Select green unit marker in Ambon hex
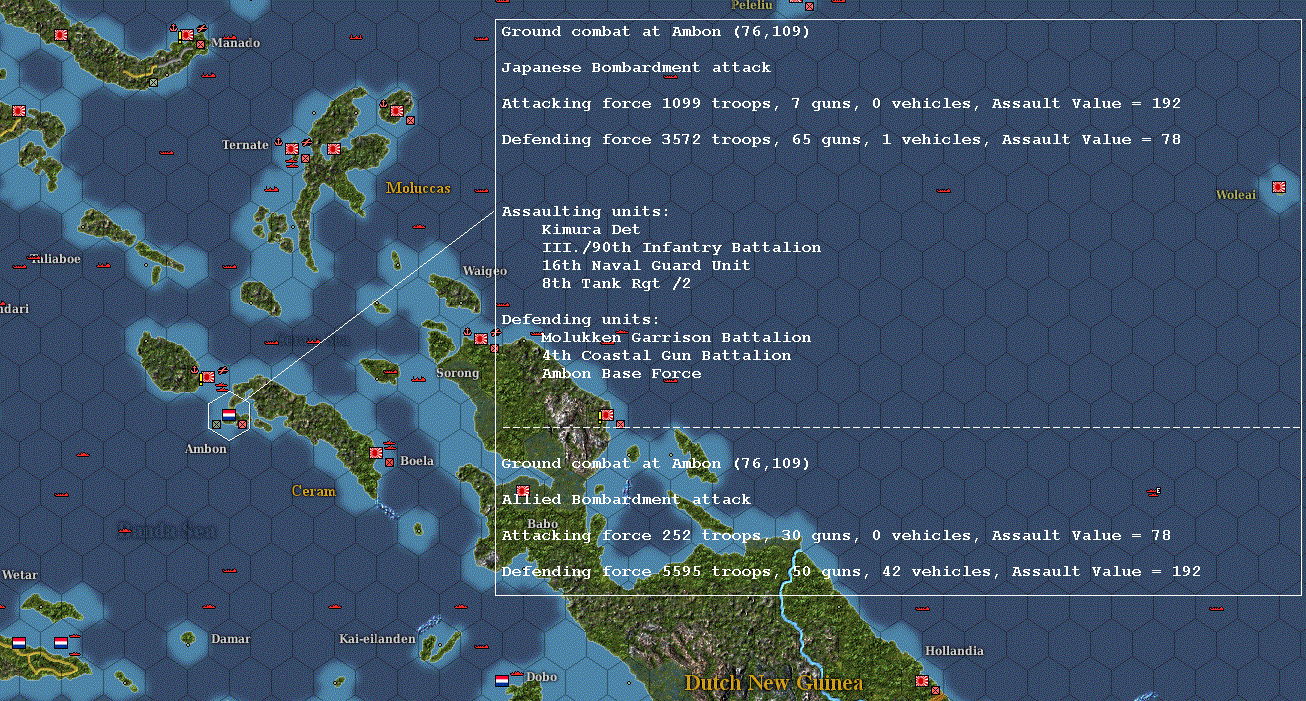1306x701 pixels. coord(216,424)
